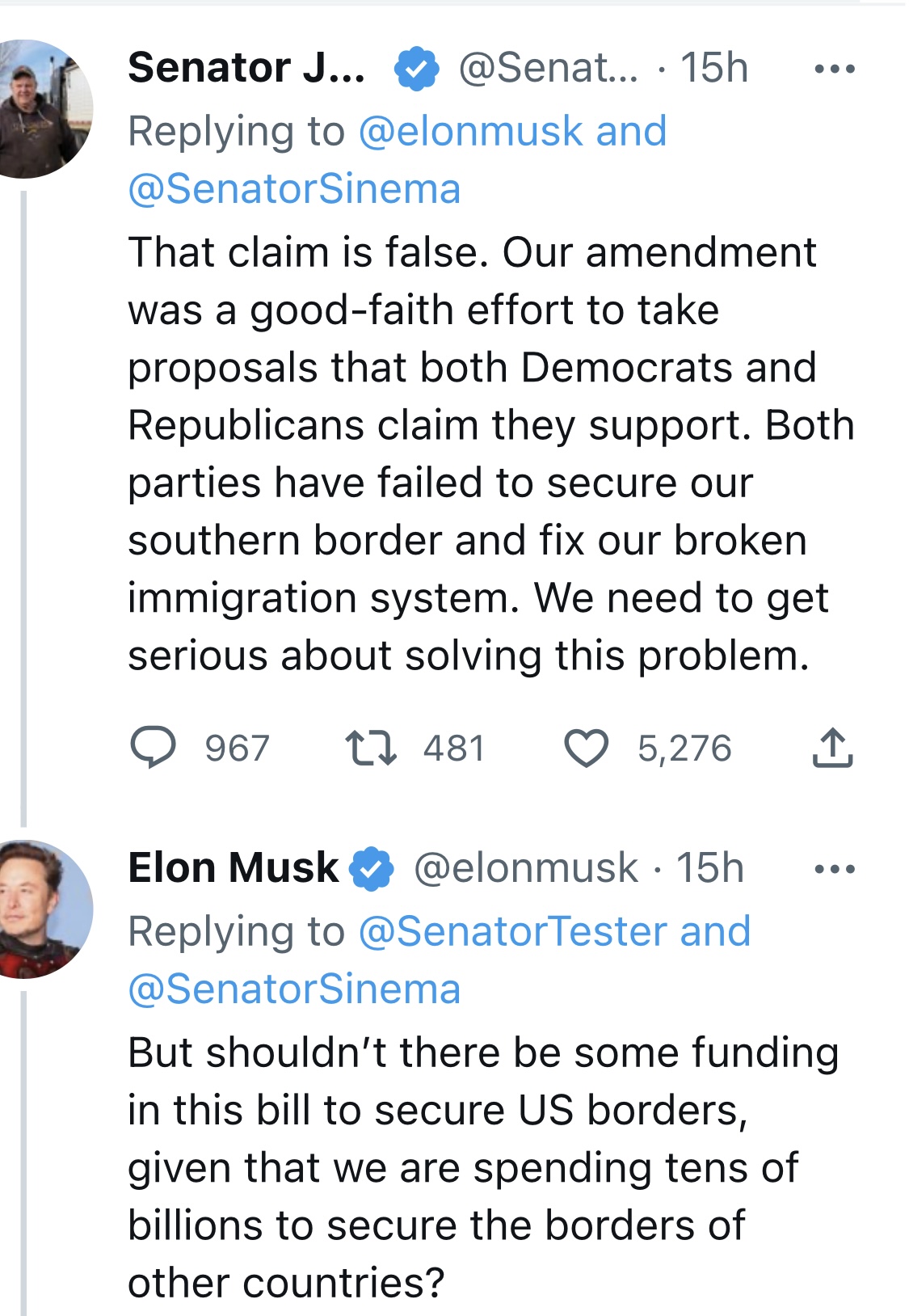Open the Elon Musk display name
The image size is (909, 1316).
[x=234, y=868]
